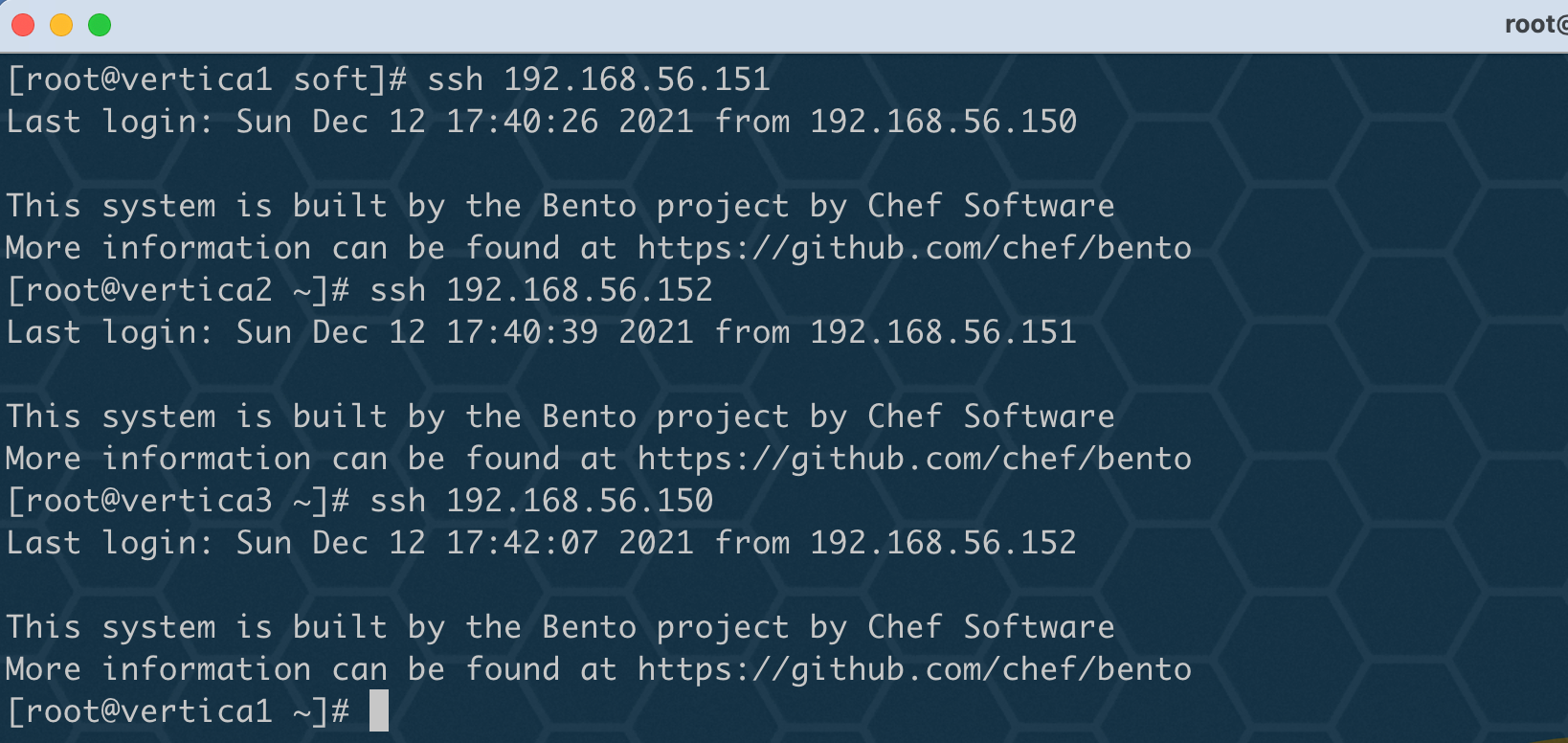Click the "ssh 192.168.56.150" command text
Viewport: 1568px width, 743px height.
[542, 501]
